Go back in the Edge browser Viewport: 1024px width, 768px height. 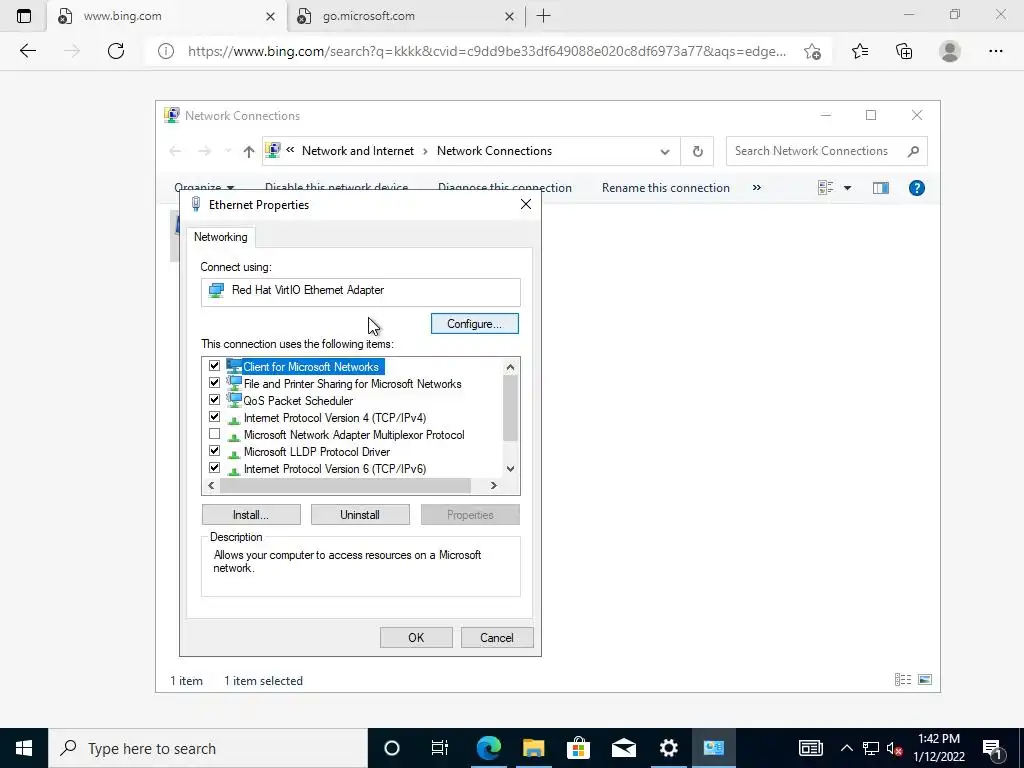(x=27, y=51)
